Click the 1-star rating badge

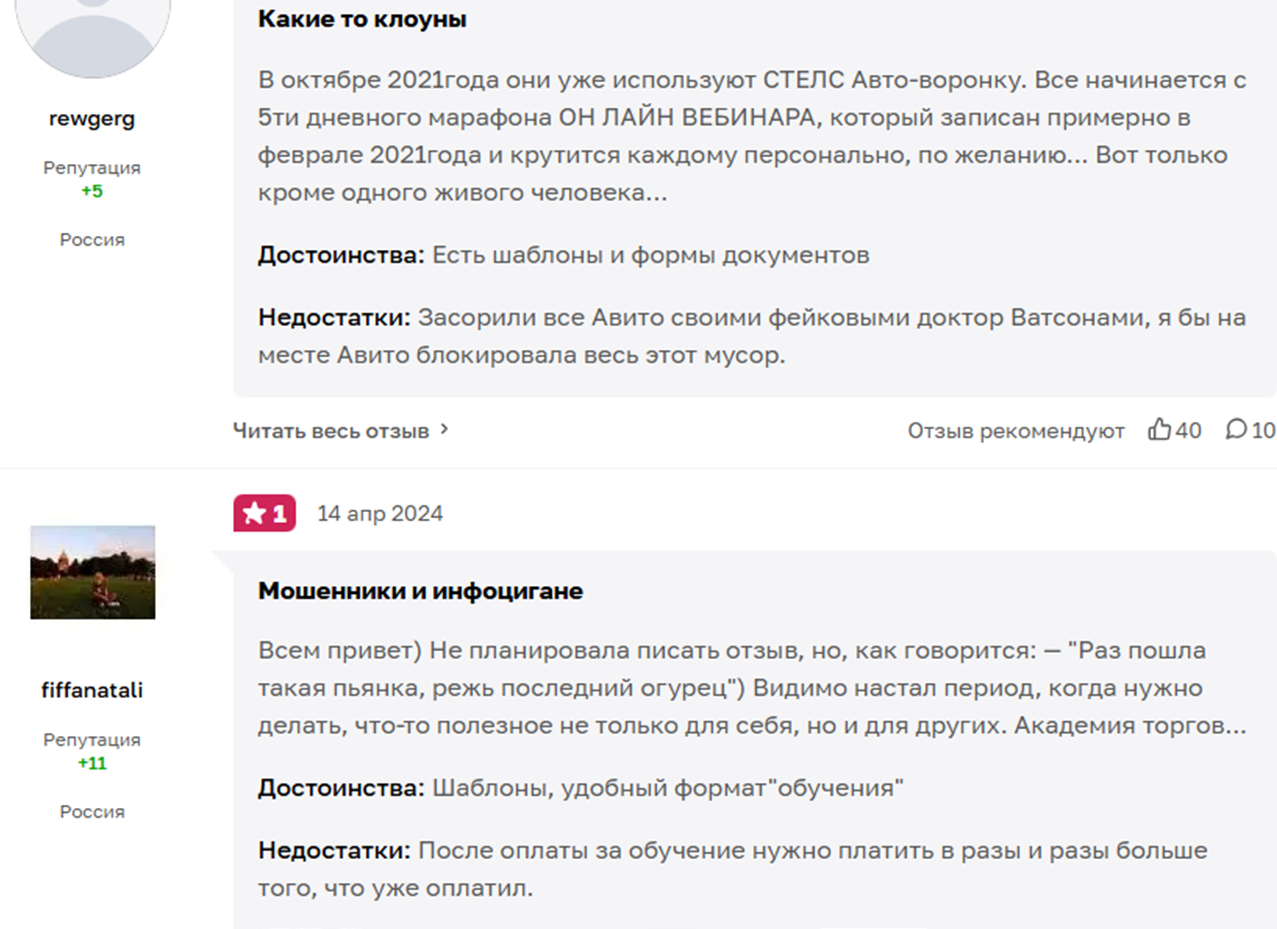click(264, 513)
